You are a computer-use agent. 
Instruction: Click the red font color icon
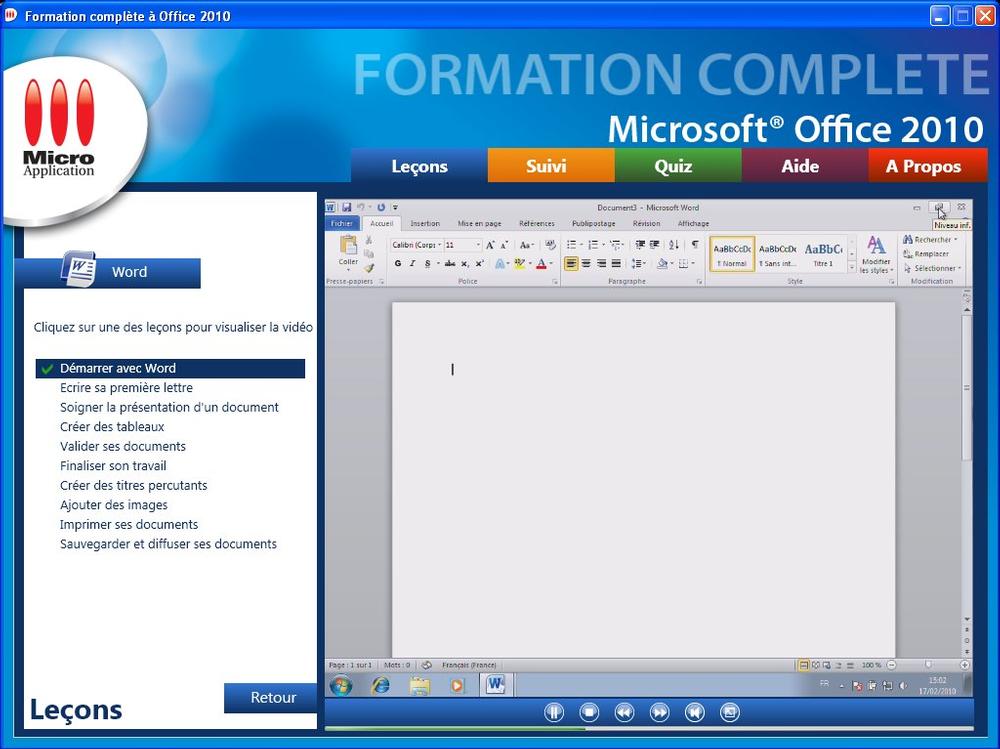click(541, 263)
